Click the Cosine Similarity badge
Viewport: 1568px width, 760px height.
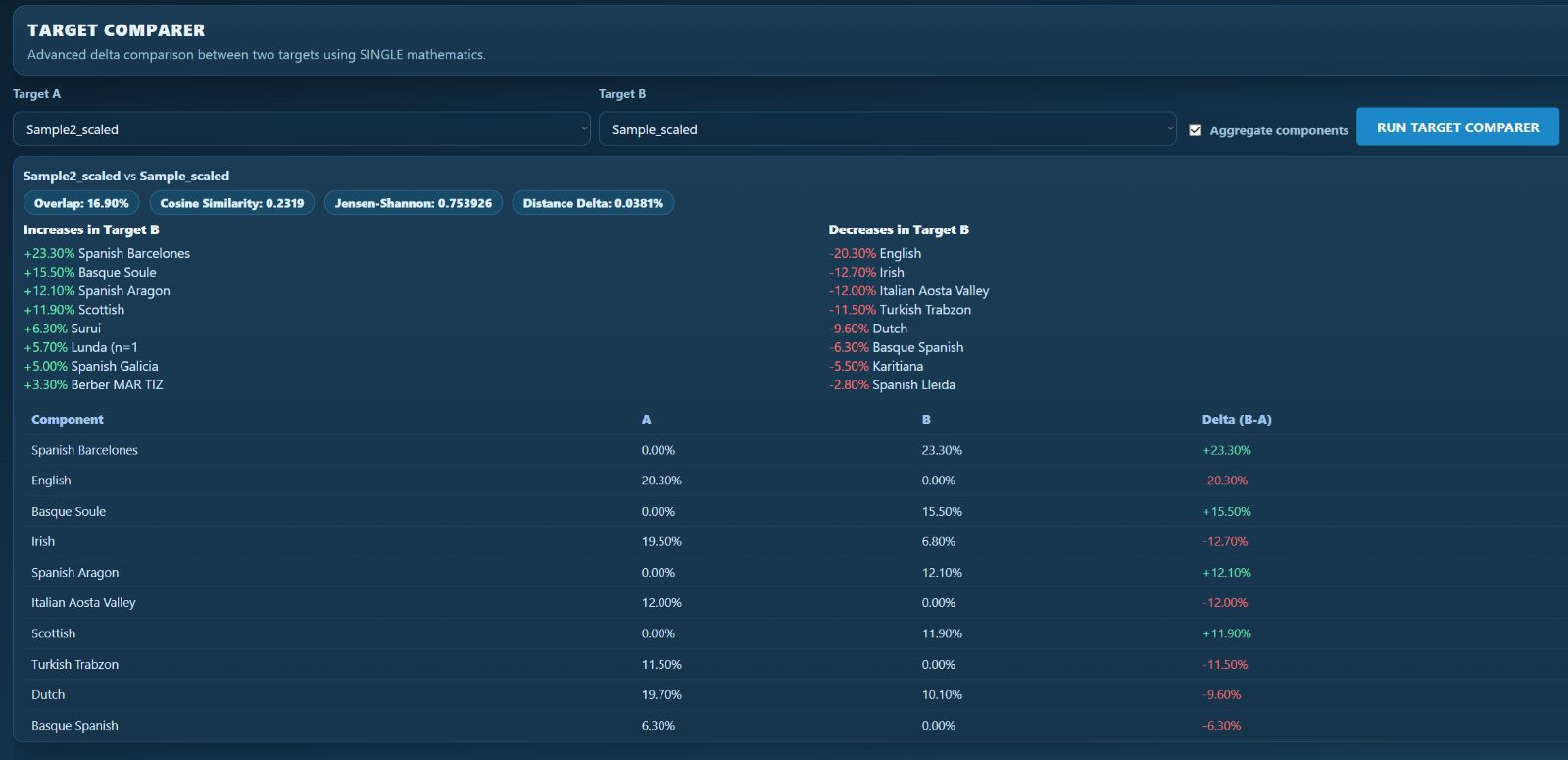pyautogui.click(x=231, y=203)
